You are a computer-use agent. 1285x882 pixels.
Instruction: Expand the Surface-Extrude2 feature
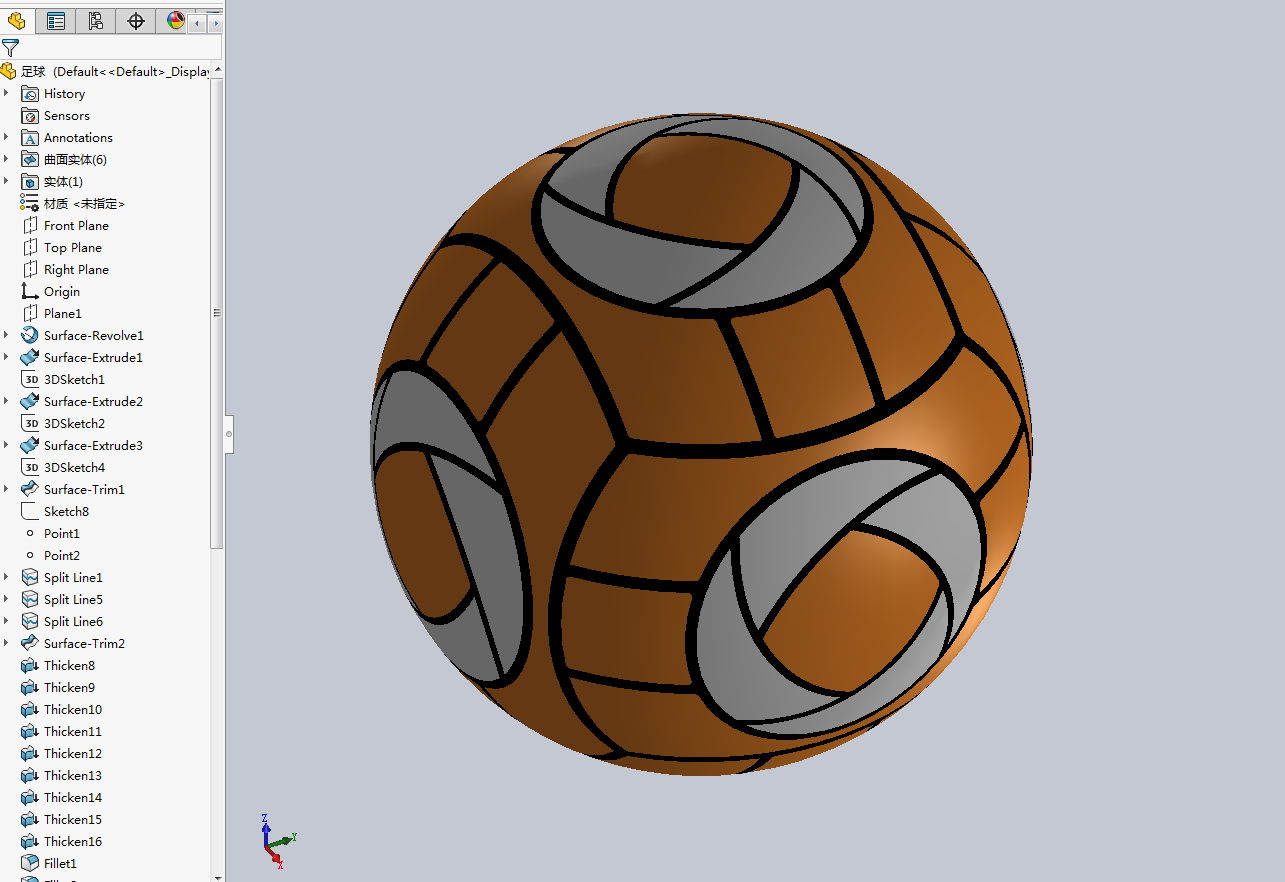click(x=6, y=401)
